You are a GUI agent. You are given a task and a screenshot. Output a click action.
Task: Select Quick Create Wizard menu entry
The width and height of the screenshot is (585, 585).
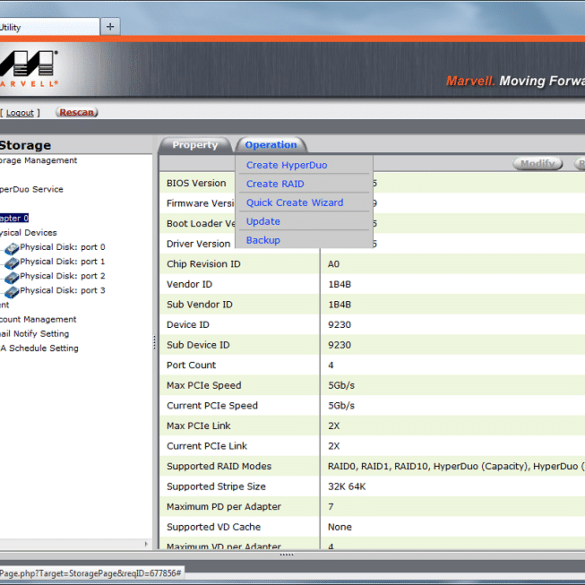click(294, 203)
